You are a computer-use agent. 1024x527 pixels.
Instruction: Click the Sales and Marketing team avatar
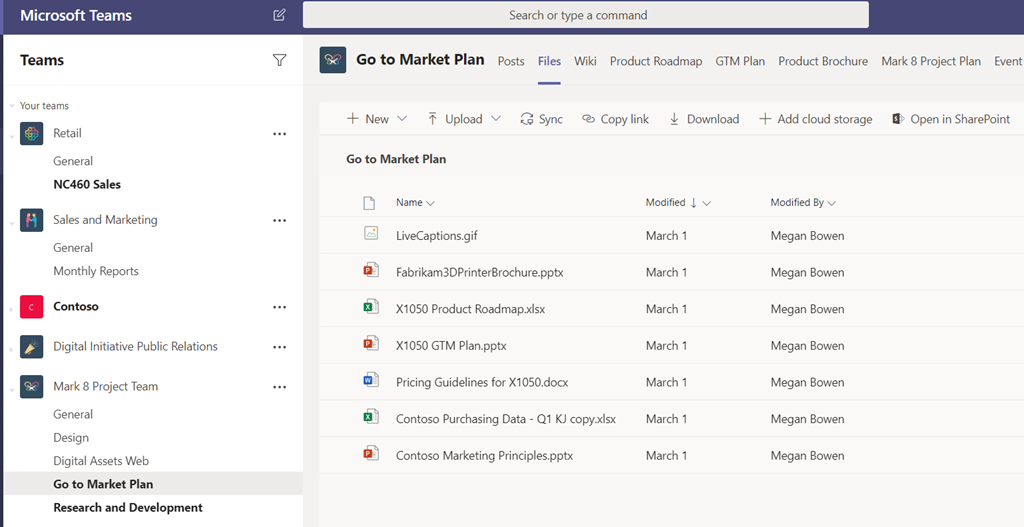pyautogui.click(x=31, y=220)
